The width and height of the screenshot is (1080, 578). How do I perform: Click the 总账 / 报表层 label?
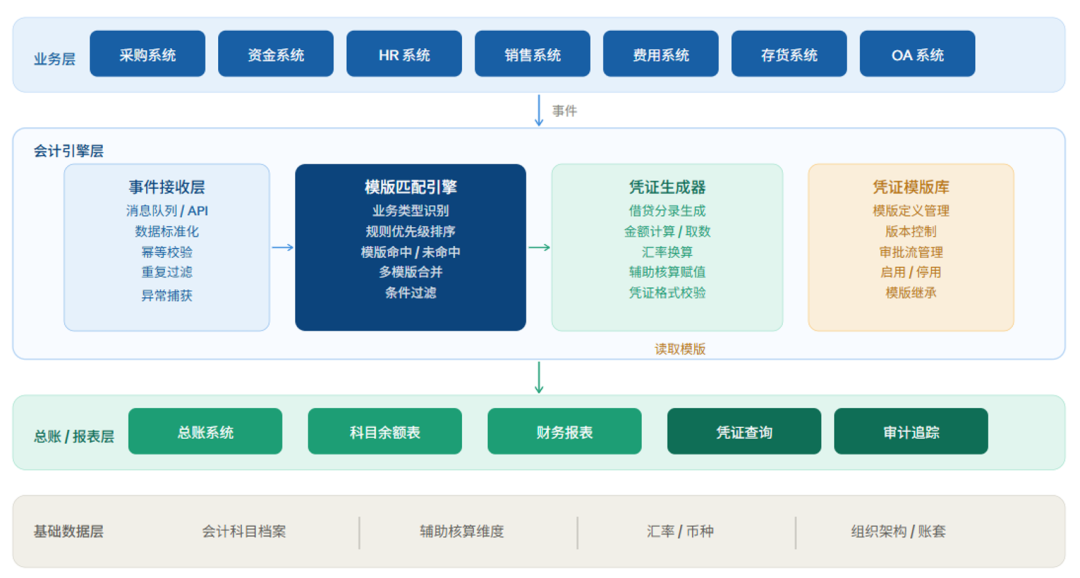(74, 436)
